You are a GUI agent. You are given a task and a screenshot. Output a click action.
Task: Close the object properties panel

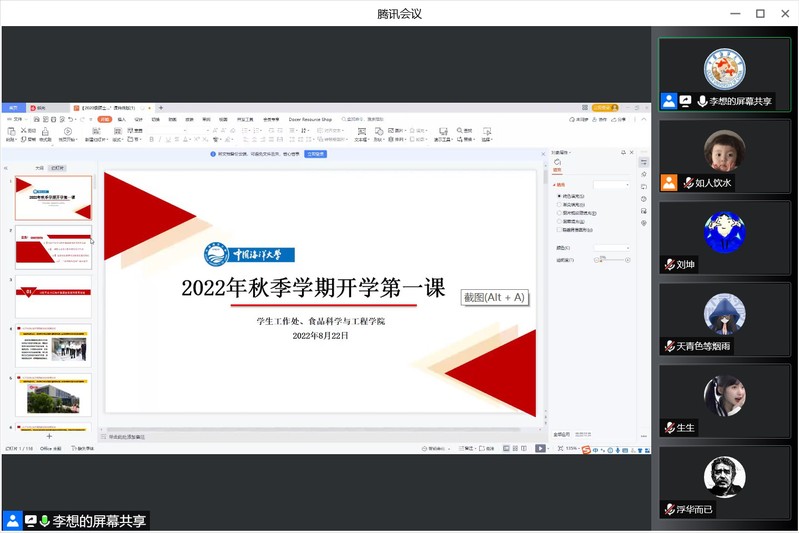coord(632,152)
